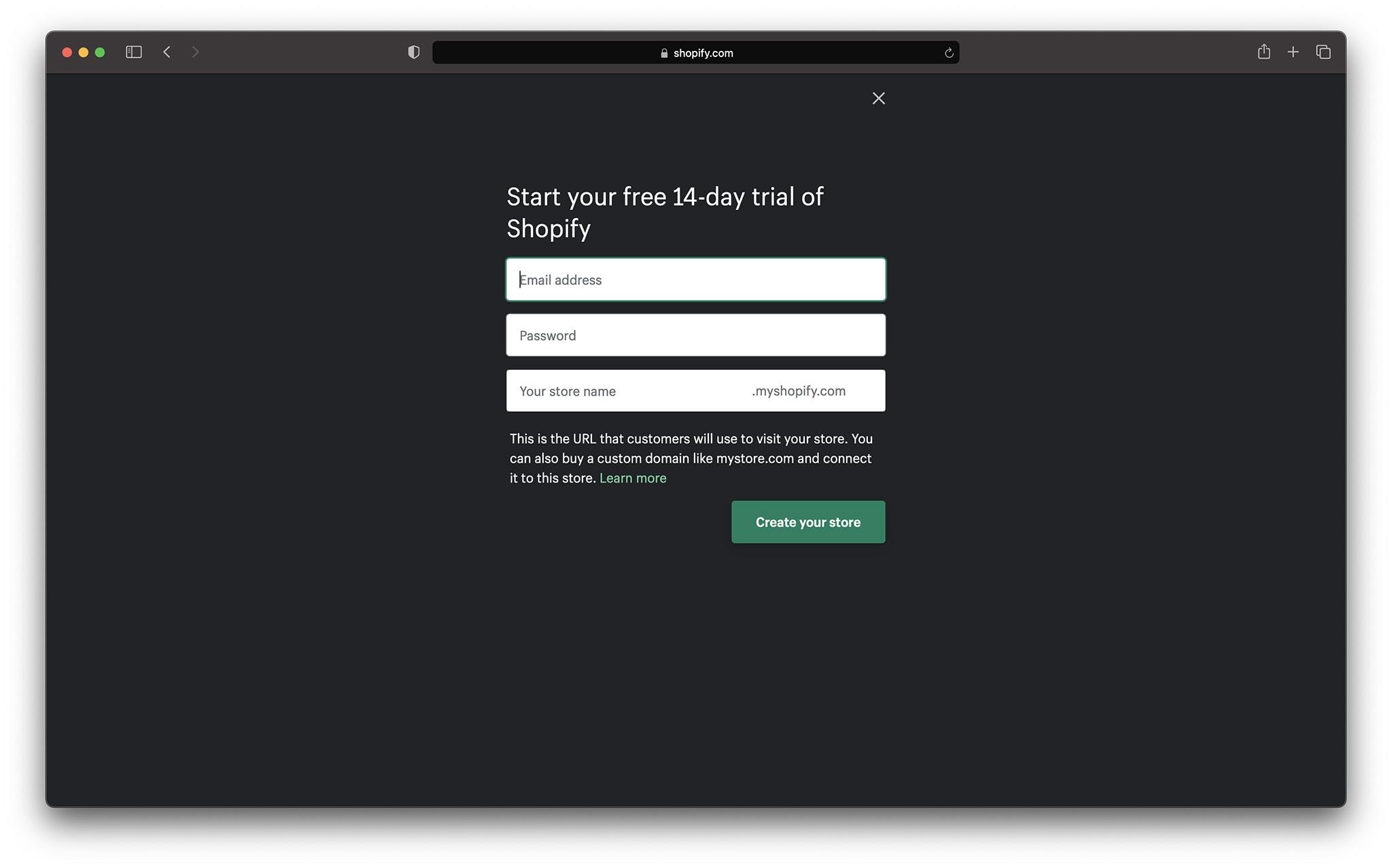Click the yellow minimize traffic light

click(x=83, y=52)
